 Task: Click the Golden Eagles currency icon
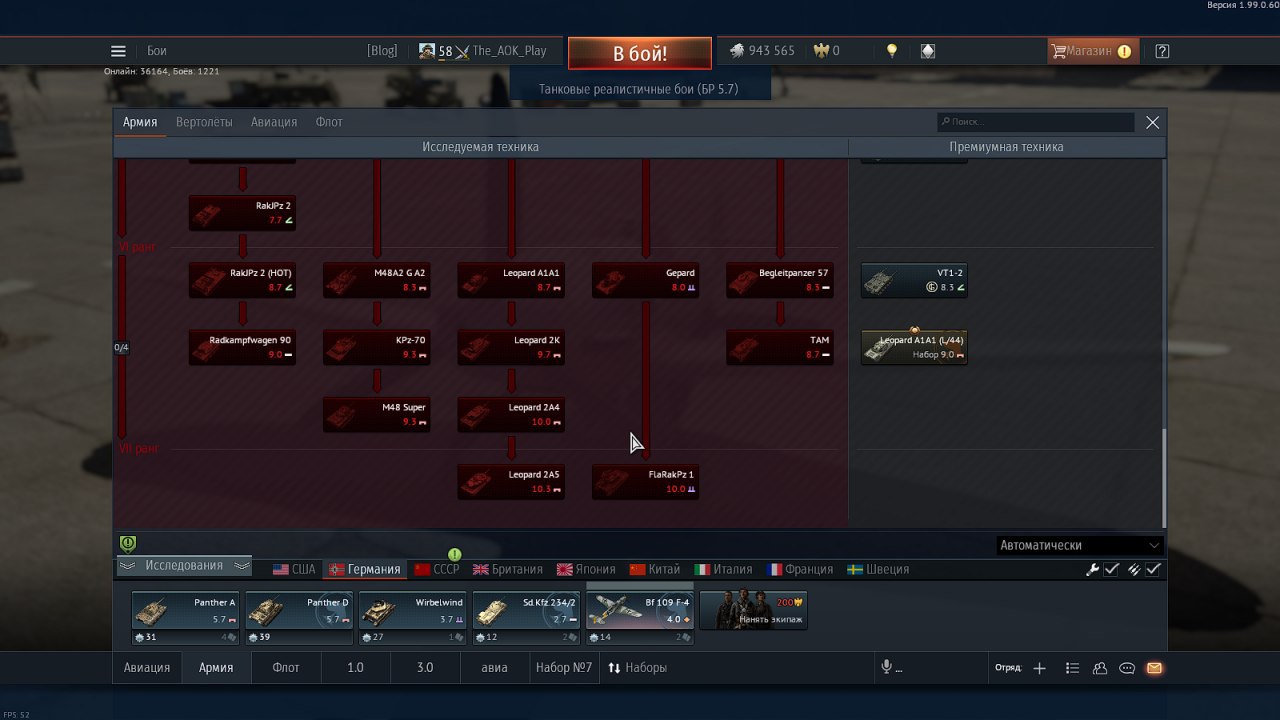click(821, 51)
